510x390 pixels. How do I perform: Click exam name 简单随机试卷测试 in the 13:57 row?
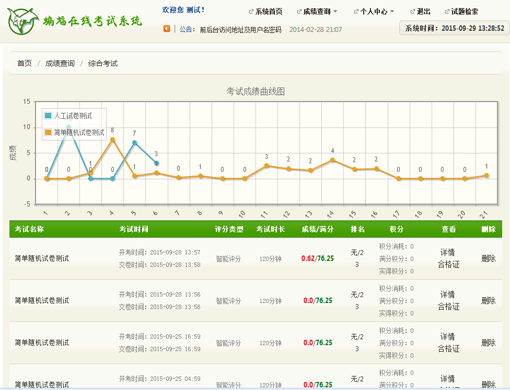click(x=42, y=258)
